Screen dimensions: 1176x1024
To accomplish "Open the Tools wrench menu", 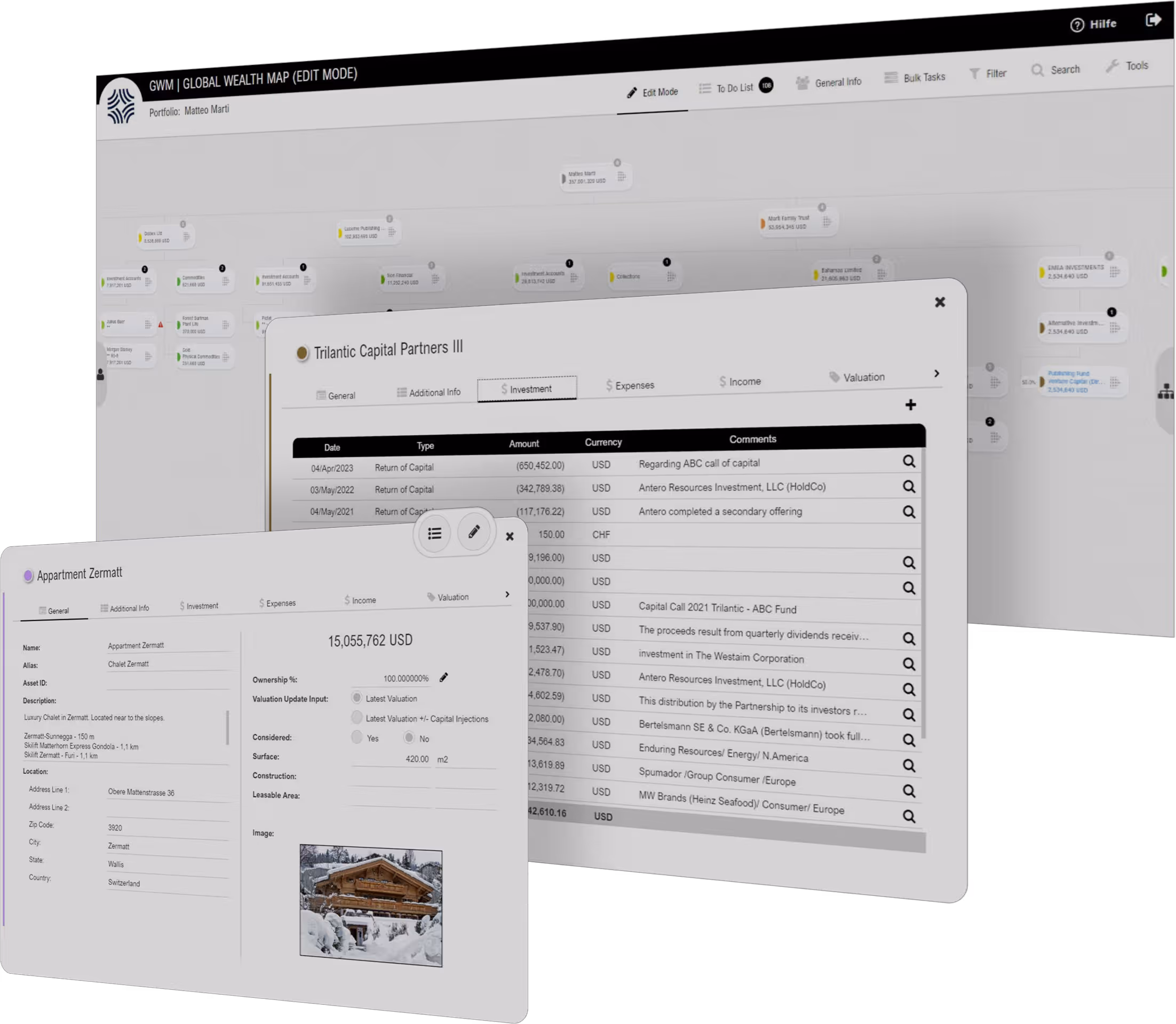I will 1111,66.
